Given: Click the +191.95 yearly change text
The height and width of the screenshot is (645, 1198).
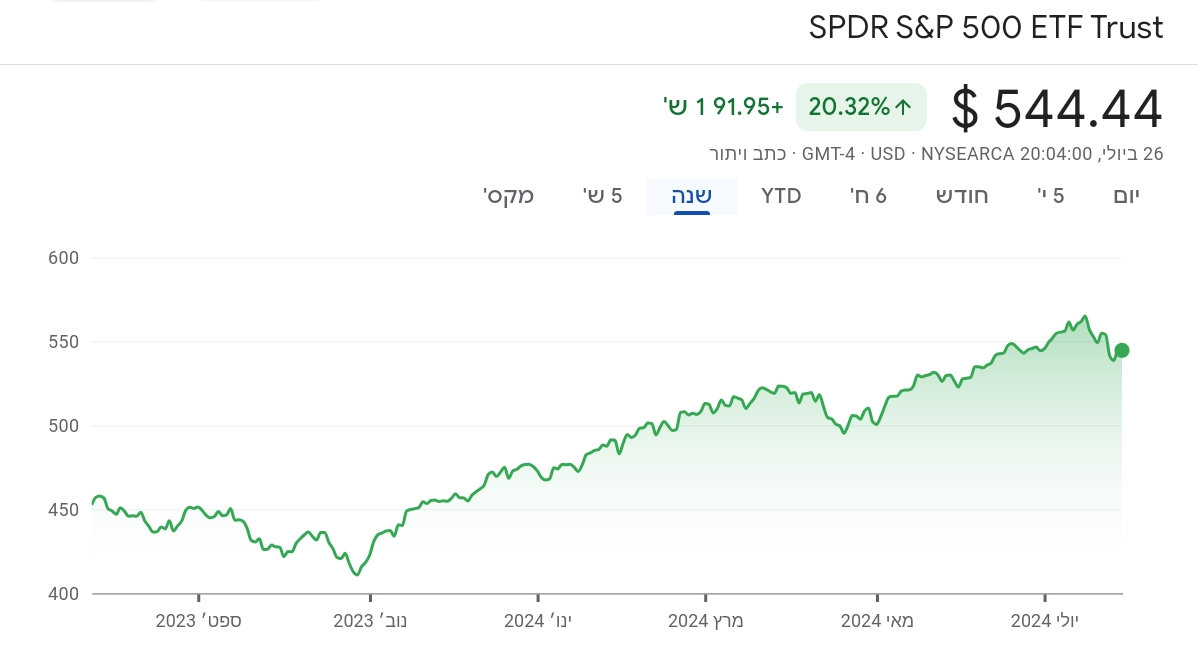Looking at the screenshot, I should pos(723,107).
